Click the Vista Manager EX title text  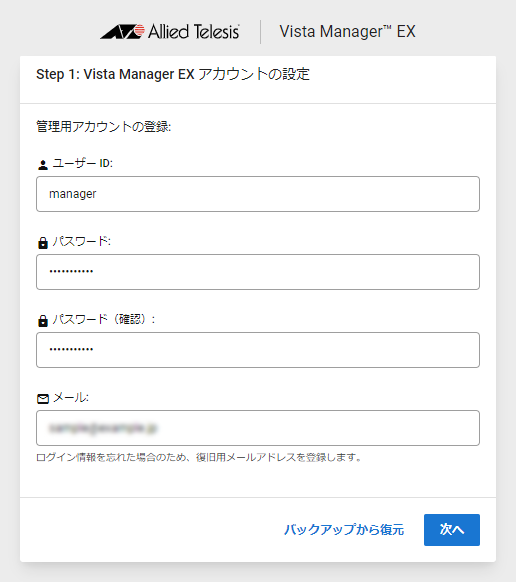[x=347, y=32]
